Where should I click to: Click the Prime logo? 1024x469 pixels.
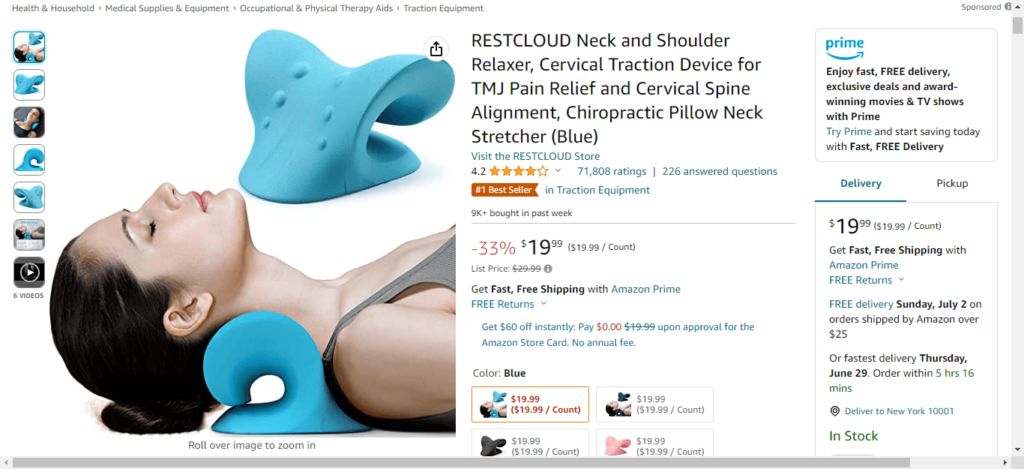click(844, 48)
